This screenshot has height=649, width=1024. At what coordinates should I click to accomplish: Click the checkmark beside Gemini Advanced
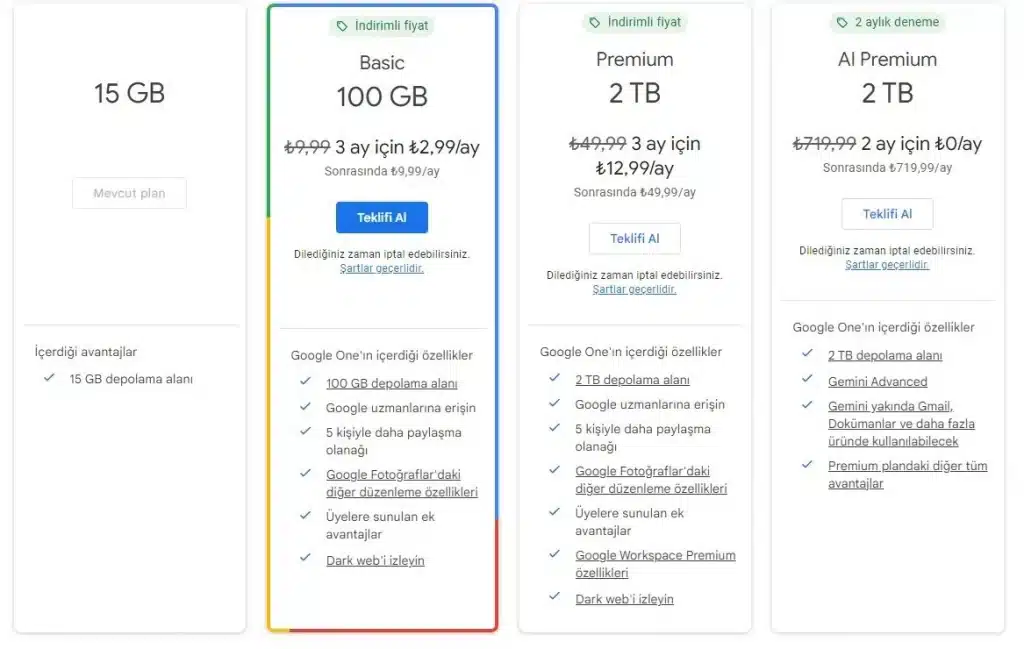coord(807,379)
